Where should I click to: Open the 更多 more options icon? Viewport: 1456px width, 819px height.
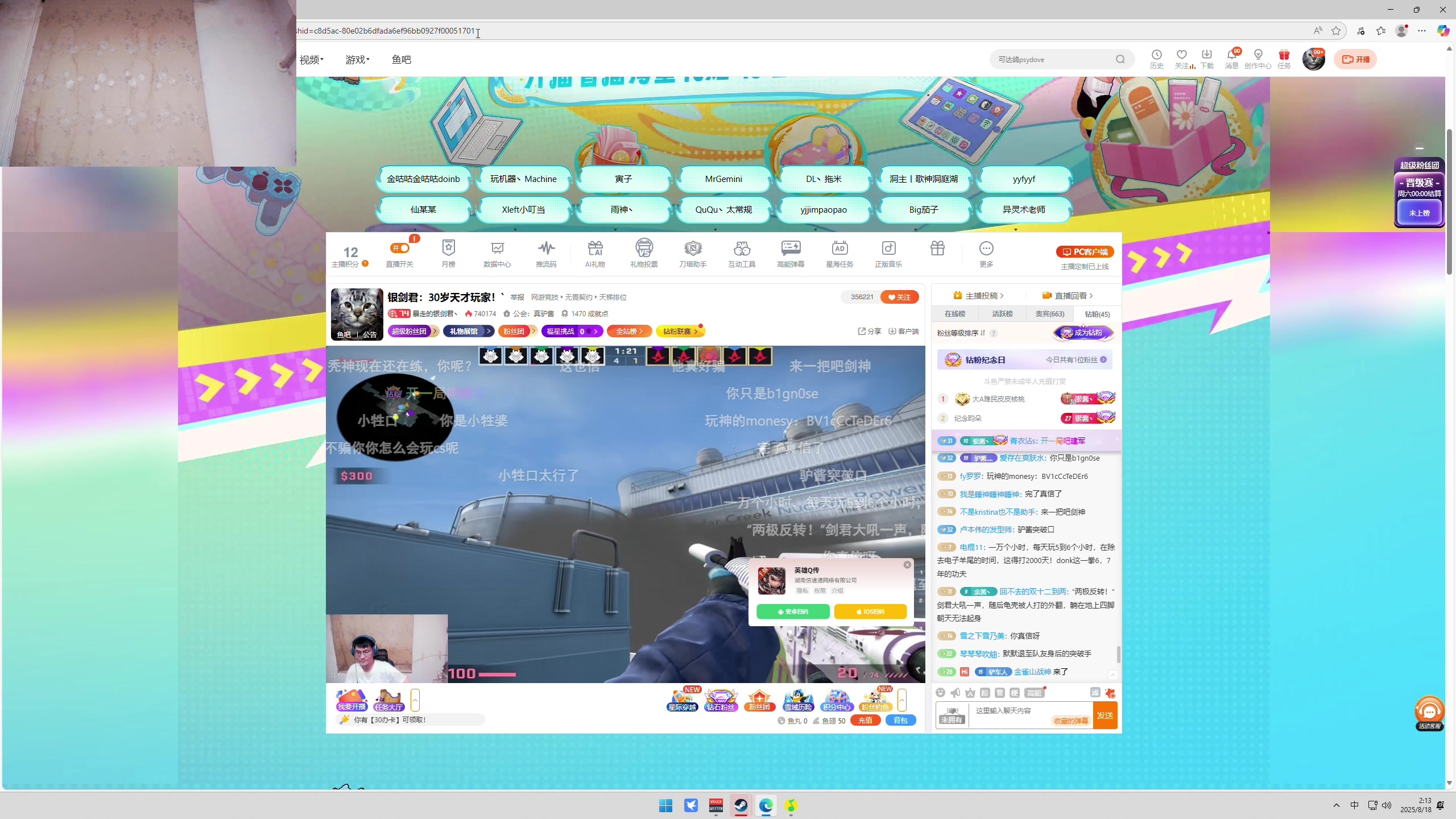pyautogui.click(x=986, y=253)
